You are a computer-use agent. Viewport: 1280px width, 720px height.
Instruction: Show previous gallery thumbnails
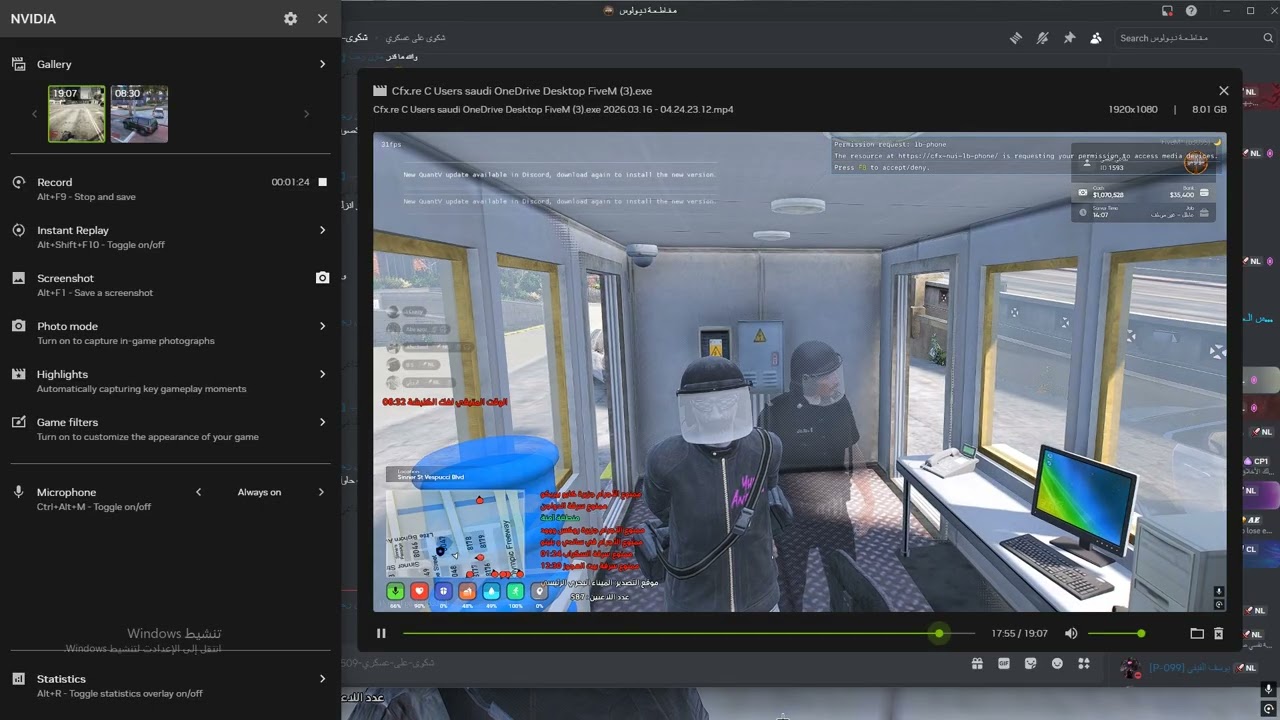pyautogui.click(x=34, y=114)
